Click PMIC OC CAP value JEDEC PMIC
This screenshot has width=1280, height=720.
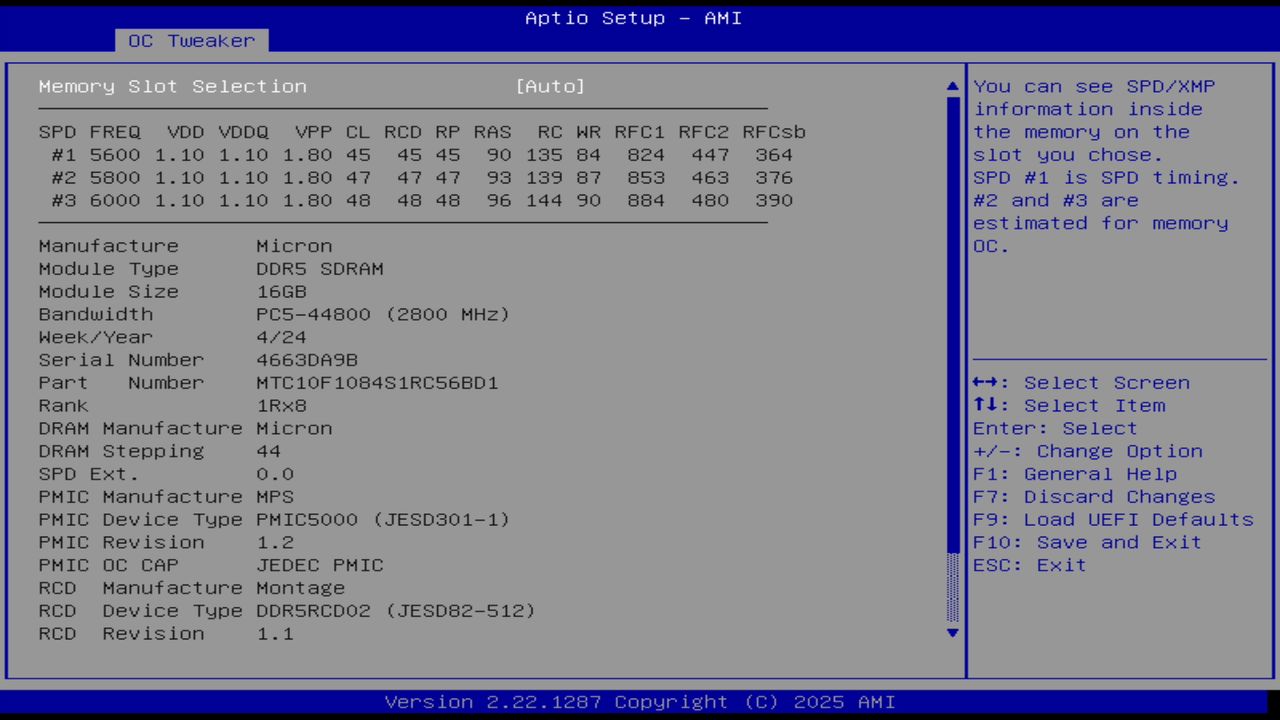point(320,566)
